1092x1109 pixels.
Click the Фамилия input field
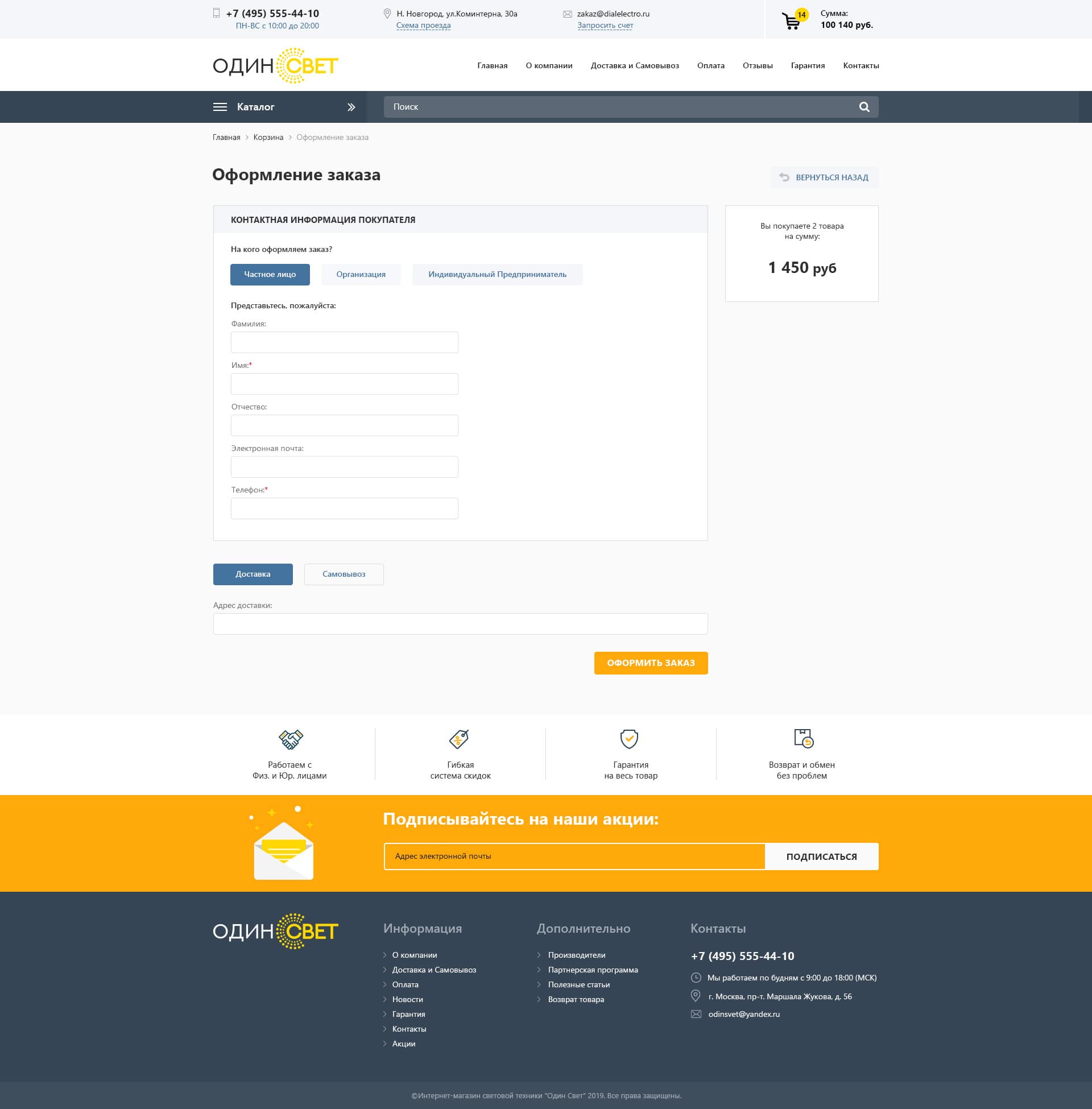[344, 342]
